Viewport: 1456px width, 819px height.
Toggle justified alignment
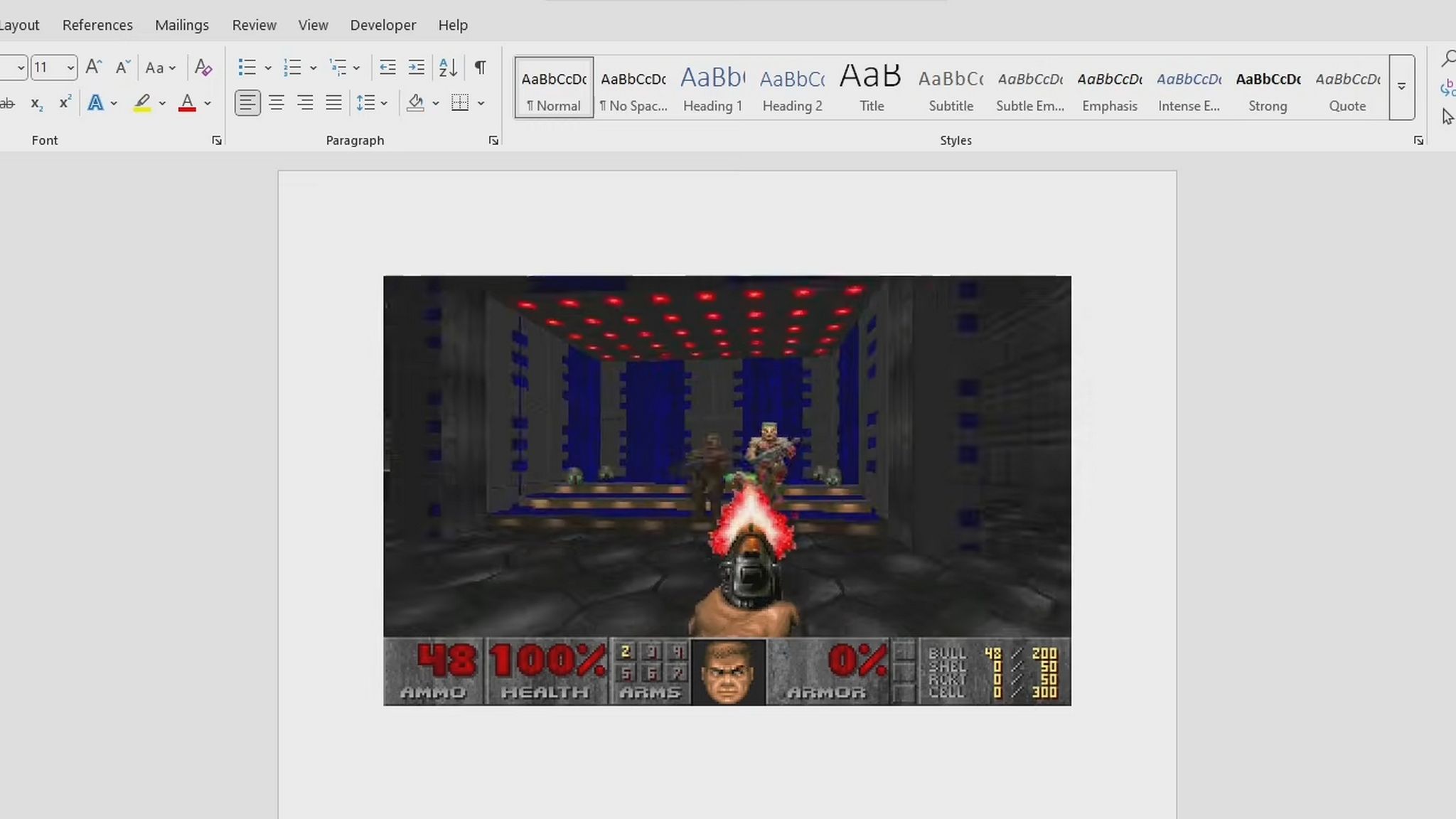coord(333,103)
